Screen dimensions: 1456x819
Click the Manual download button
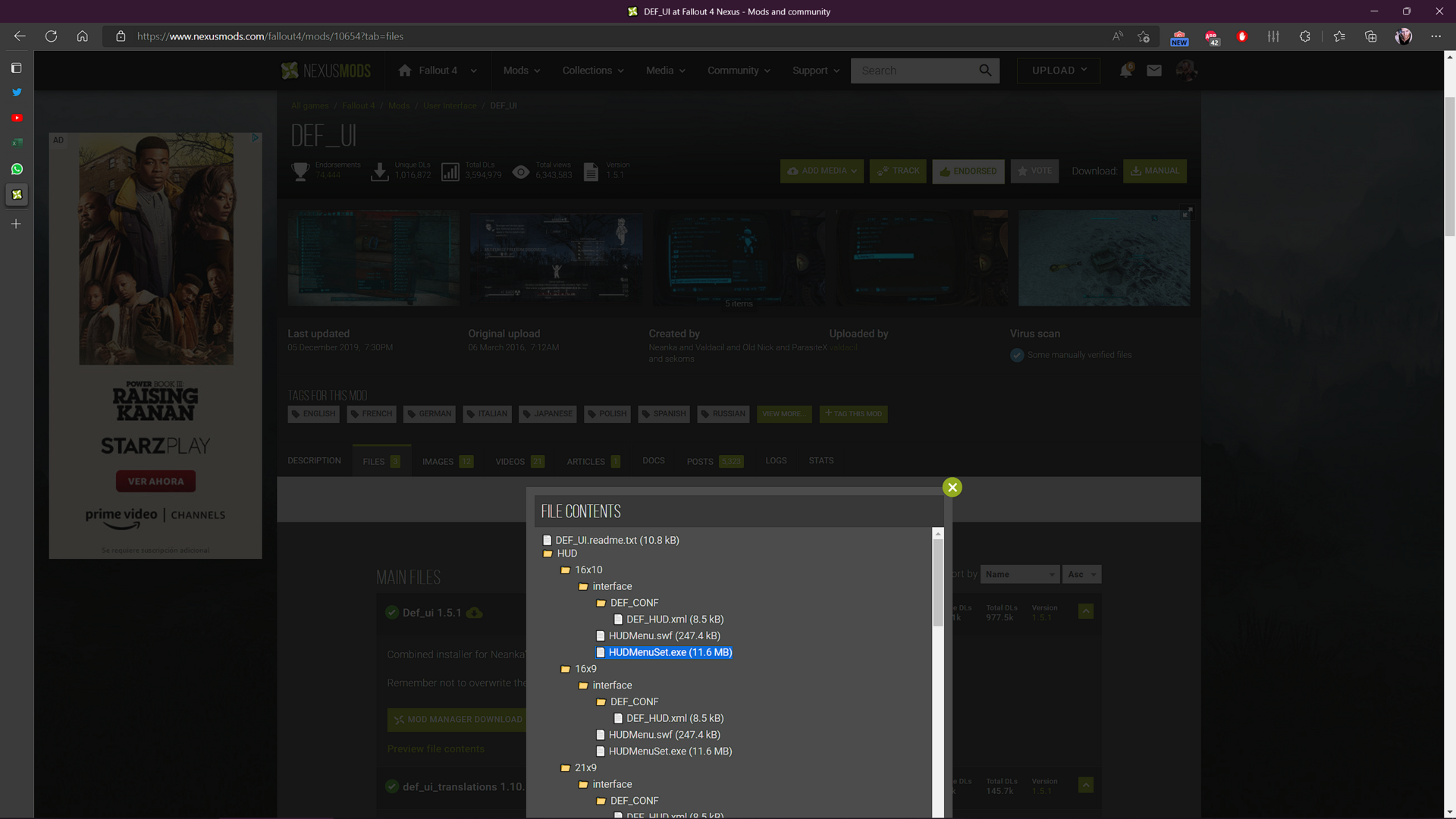[1155, 171]
